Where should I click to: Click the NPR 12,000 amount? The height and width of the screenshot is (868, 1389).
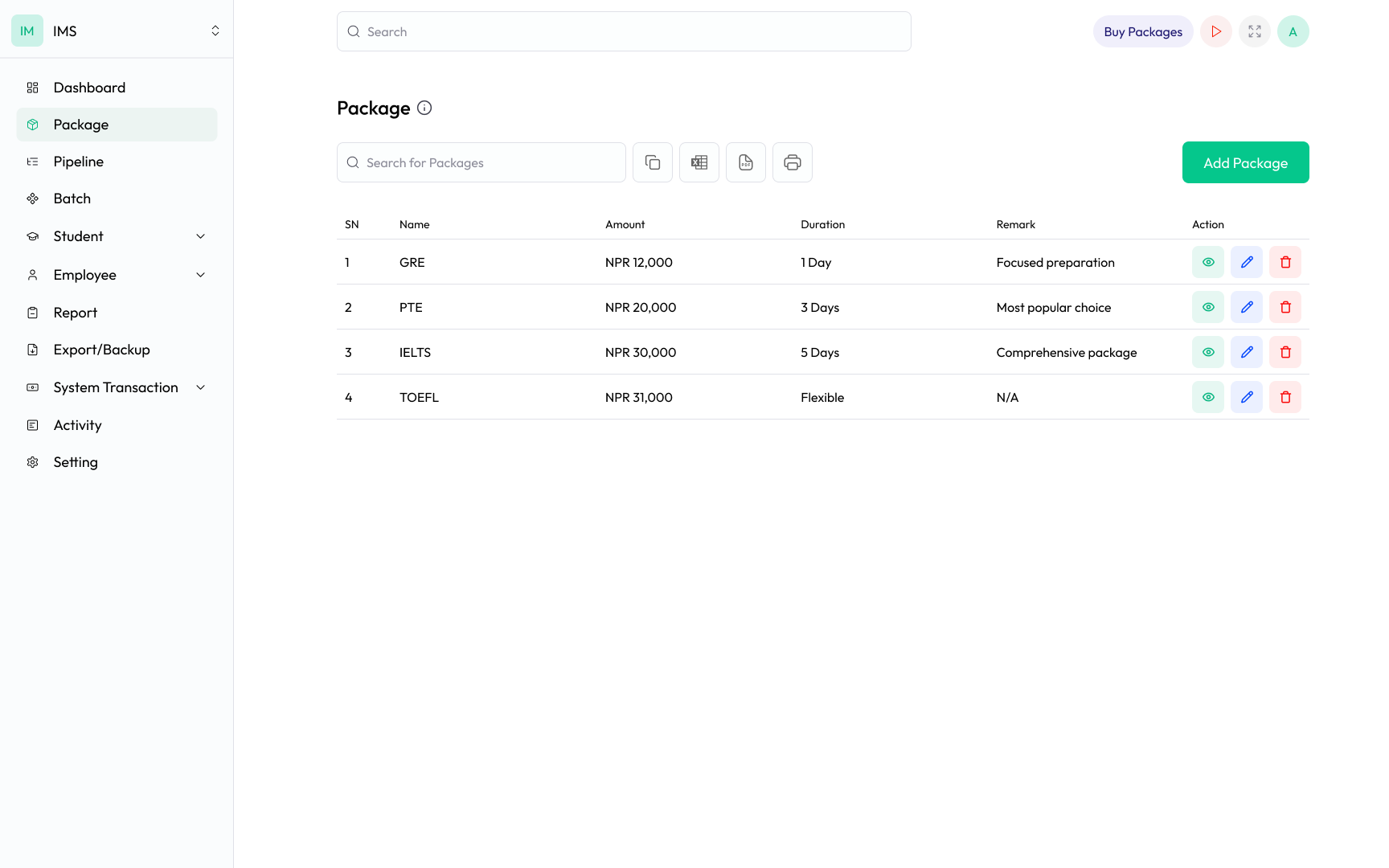coord(639,262)
